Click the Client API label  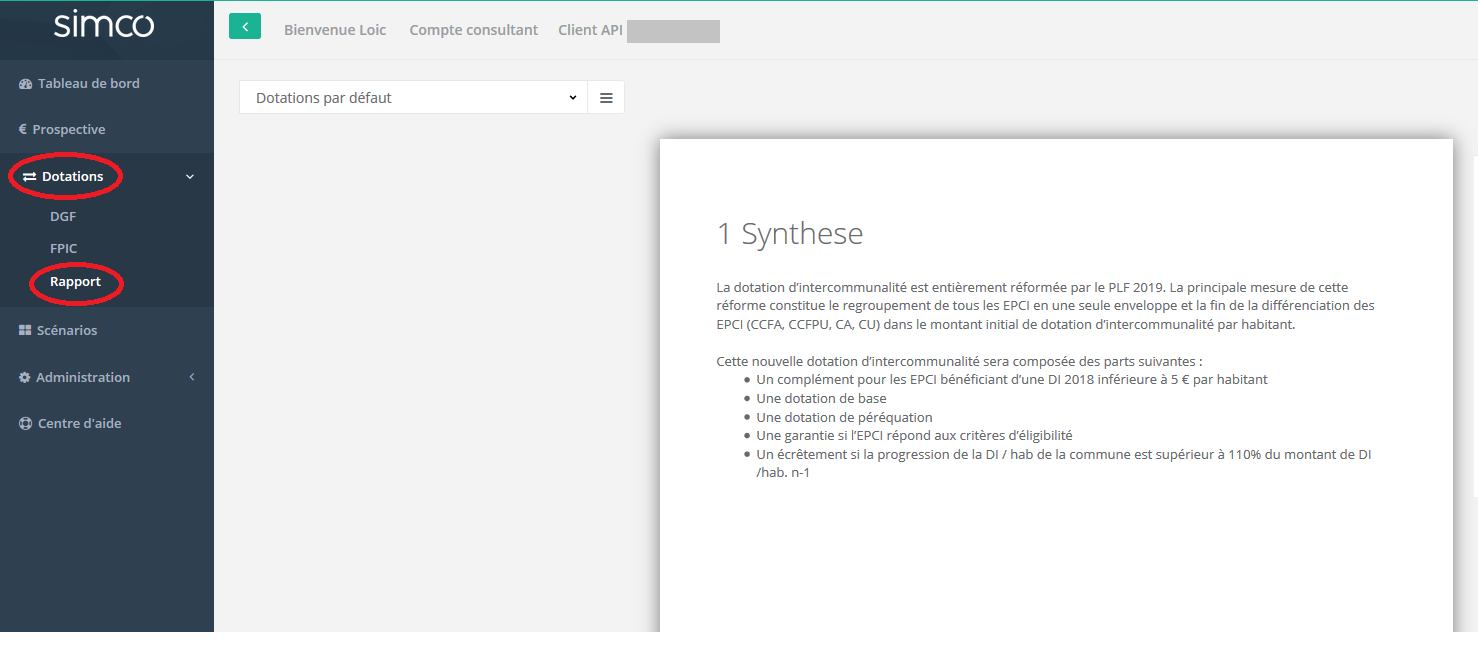click(x=590, y=30)
